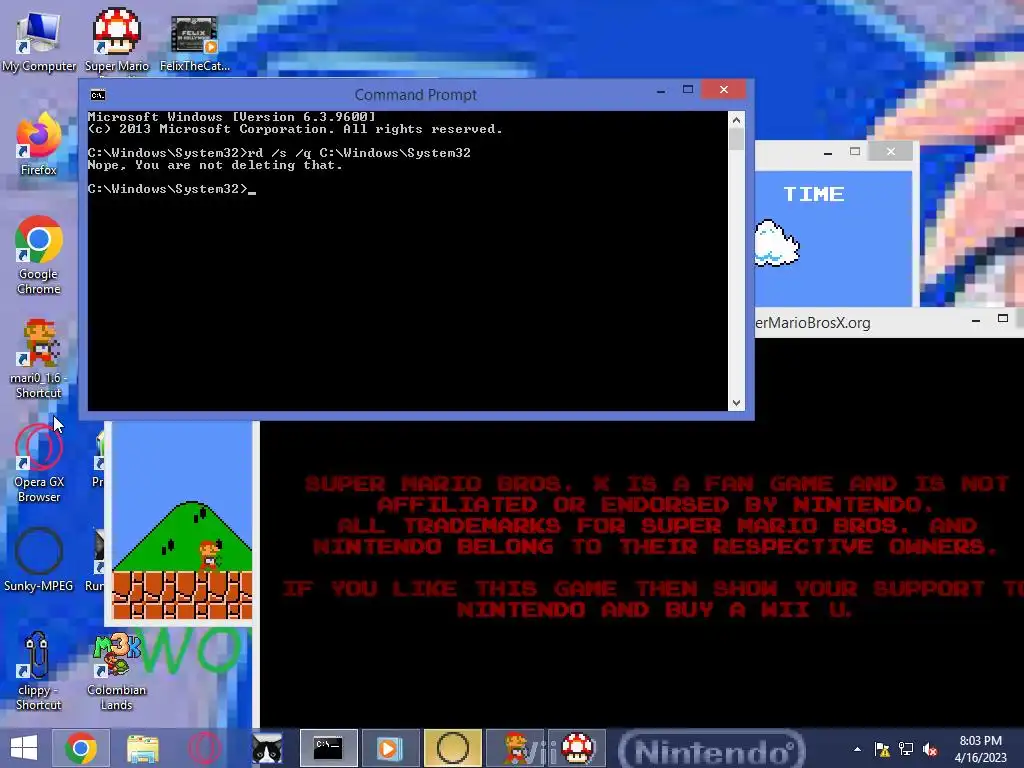Viewport: 1024px width, 768px height.
Task: Click the 'Nope, You are not deleting that.' line
Action: click(215, 165)
